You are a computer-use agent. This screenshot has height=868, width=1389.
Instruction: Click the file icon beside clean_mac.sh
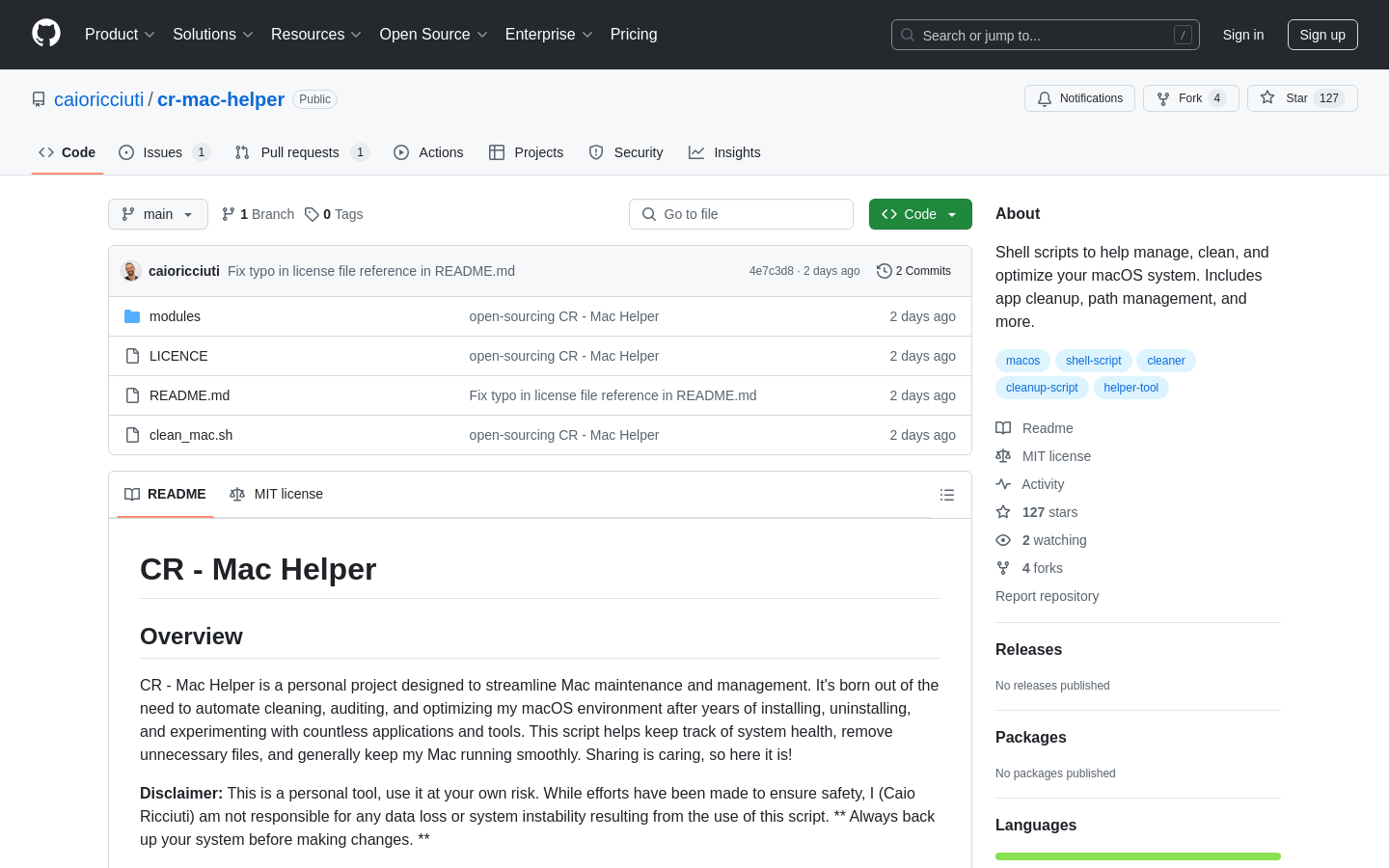click(132, 435)
